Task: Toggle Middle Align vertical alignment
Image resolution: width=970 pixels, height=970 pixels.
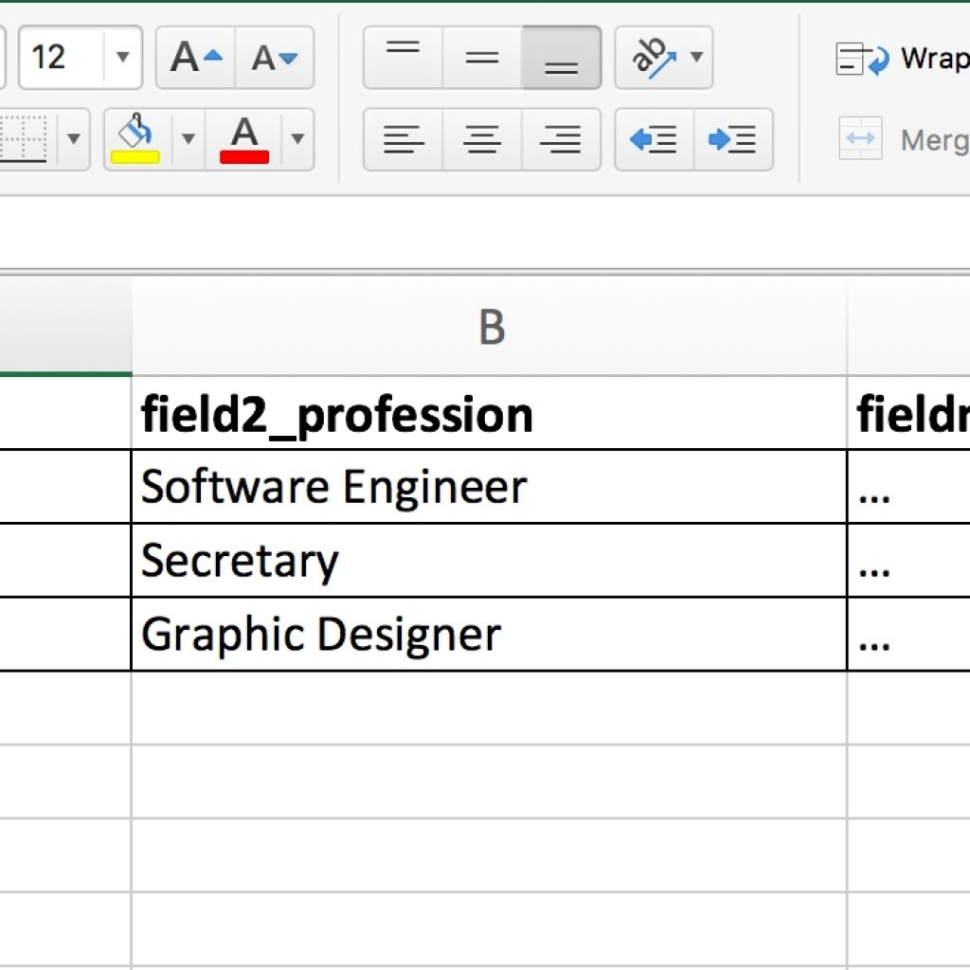Action: [481, 57]
